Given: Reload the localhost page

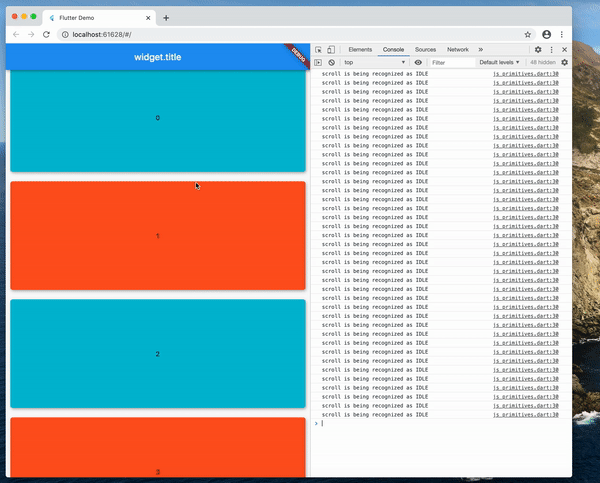Looking at the screenshot, I should pos(46,34).
